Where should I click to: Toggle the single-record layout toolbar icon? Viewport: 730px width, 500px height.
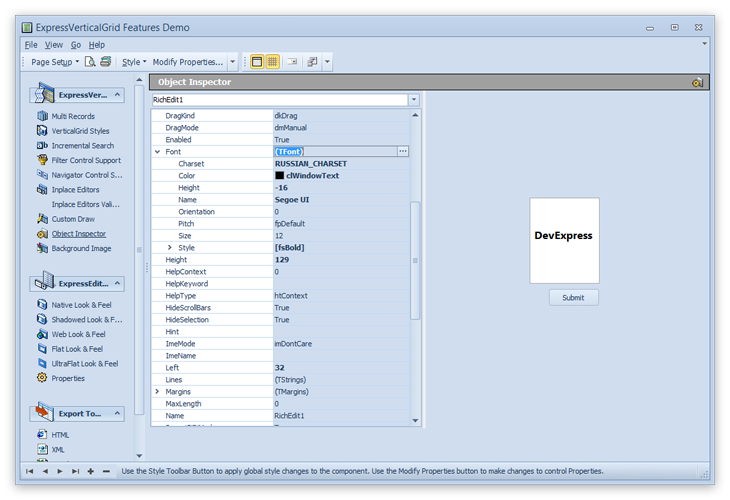coord(257,61)
